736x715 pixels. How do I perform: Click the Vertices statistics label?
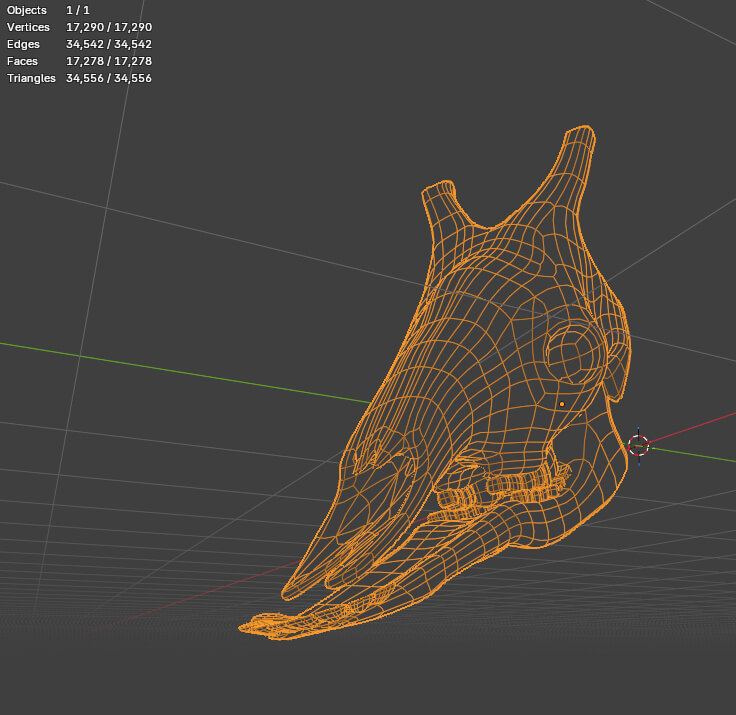(x=28, y=27)
